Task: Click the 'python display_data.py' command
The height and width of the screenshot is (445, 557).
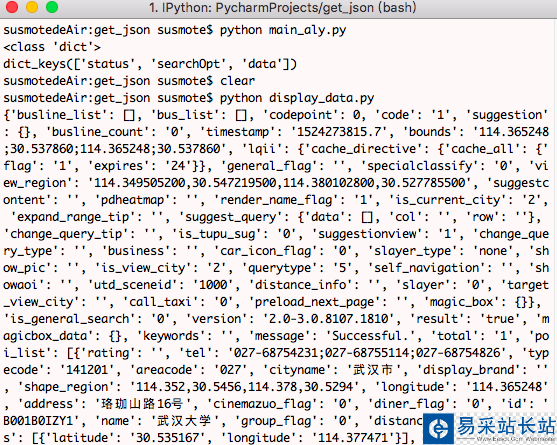Action: tap(297, 98)
